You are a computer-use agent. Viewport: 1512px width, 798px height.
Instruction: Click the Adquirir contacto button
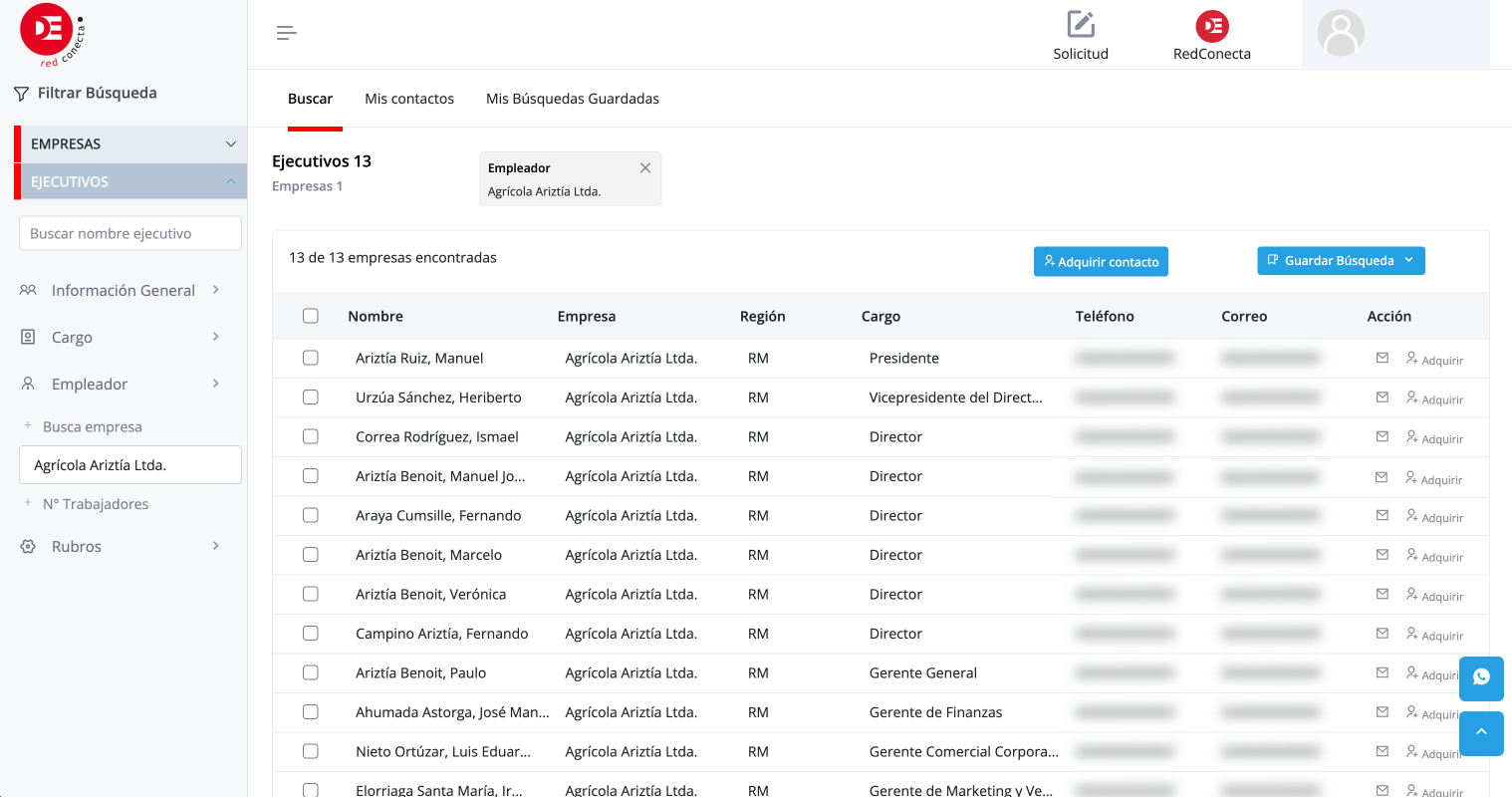click(1101, 261)
